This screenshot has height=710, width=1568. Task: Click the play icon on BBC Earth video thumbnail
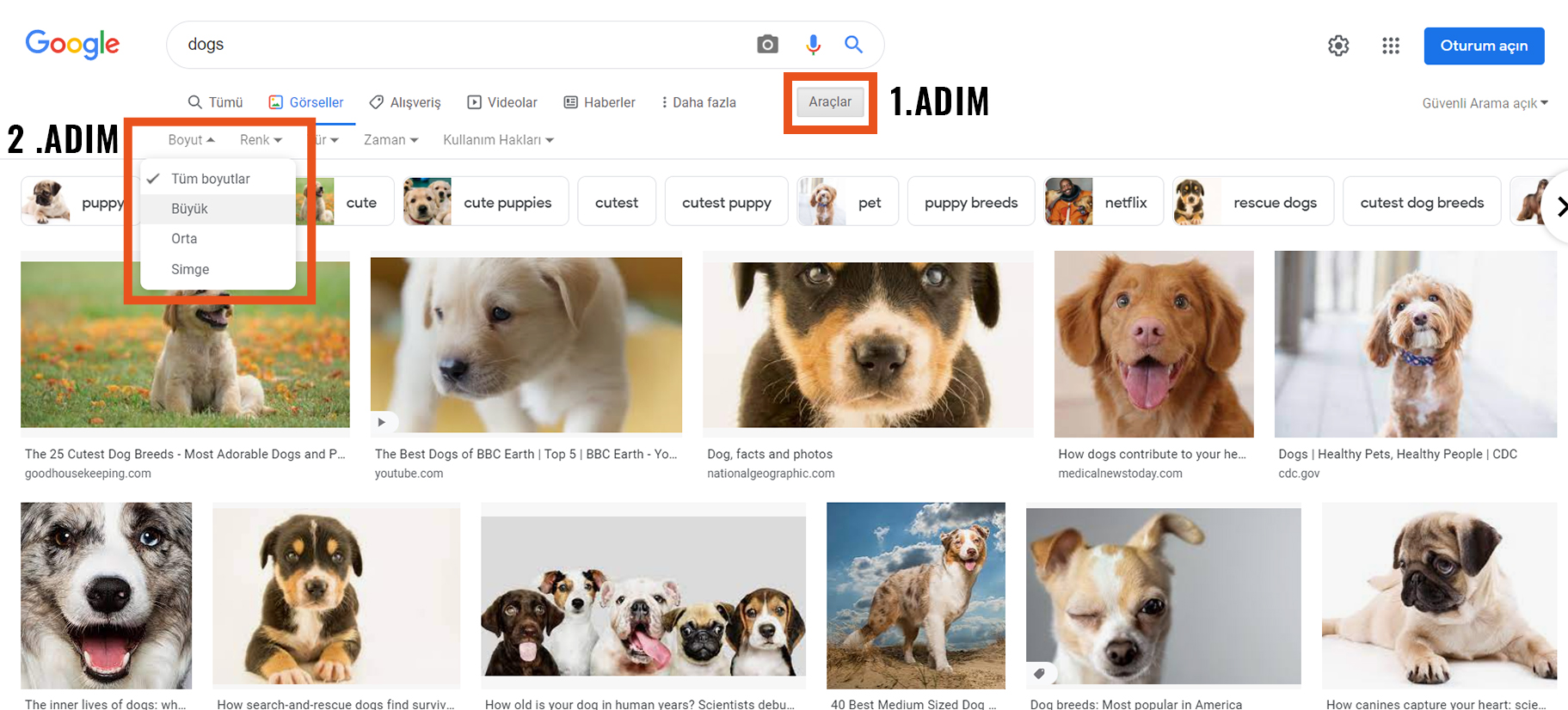coord(382,422)
